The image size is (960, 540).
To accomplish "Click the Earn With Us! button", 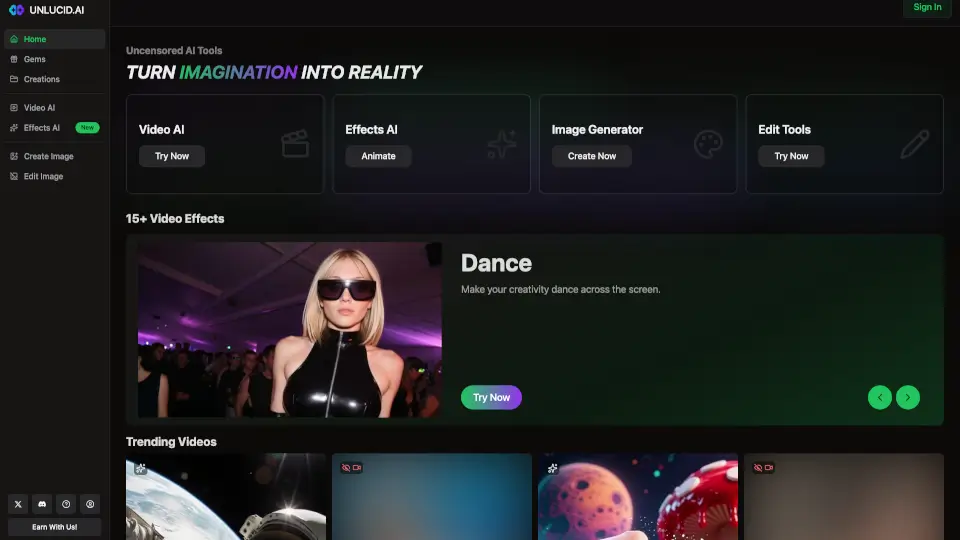I will (54, 527).
